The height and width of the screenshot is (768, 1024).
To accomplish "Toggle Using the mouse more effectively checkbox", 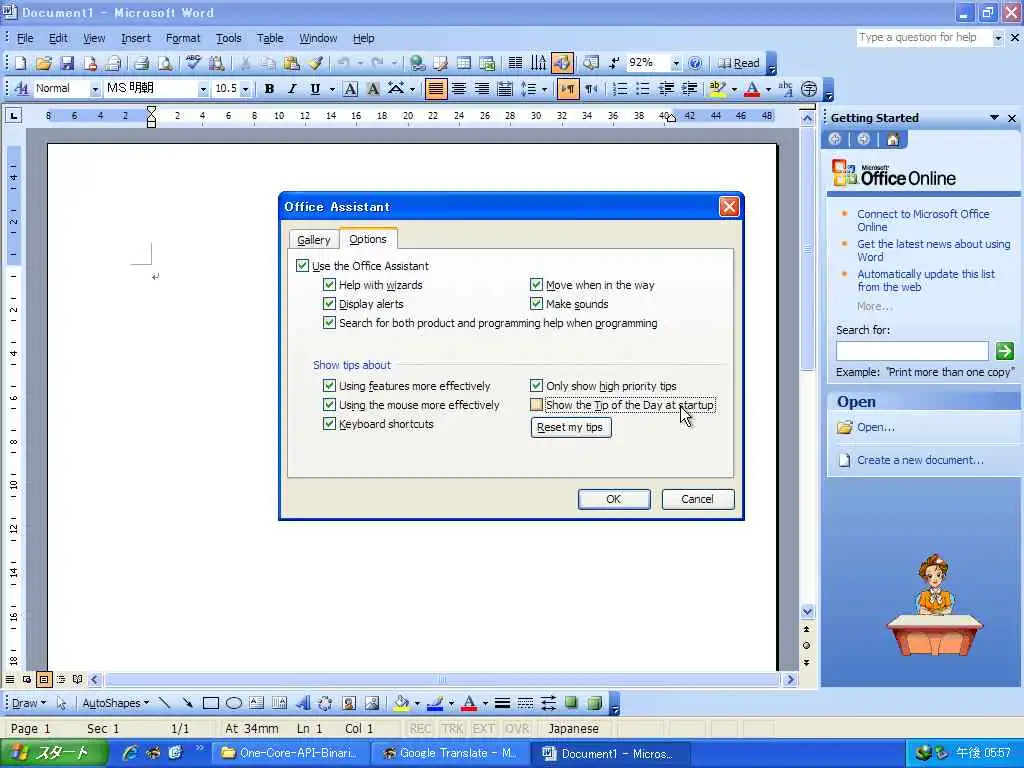I will 329,405.
